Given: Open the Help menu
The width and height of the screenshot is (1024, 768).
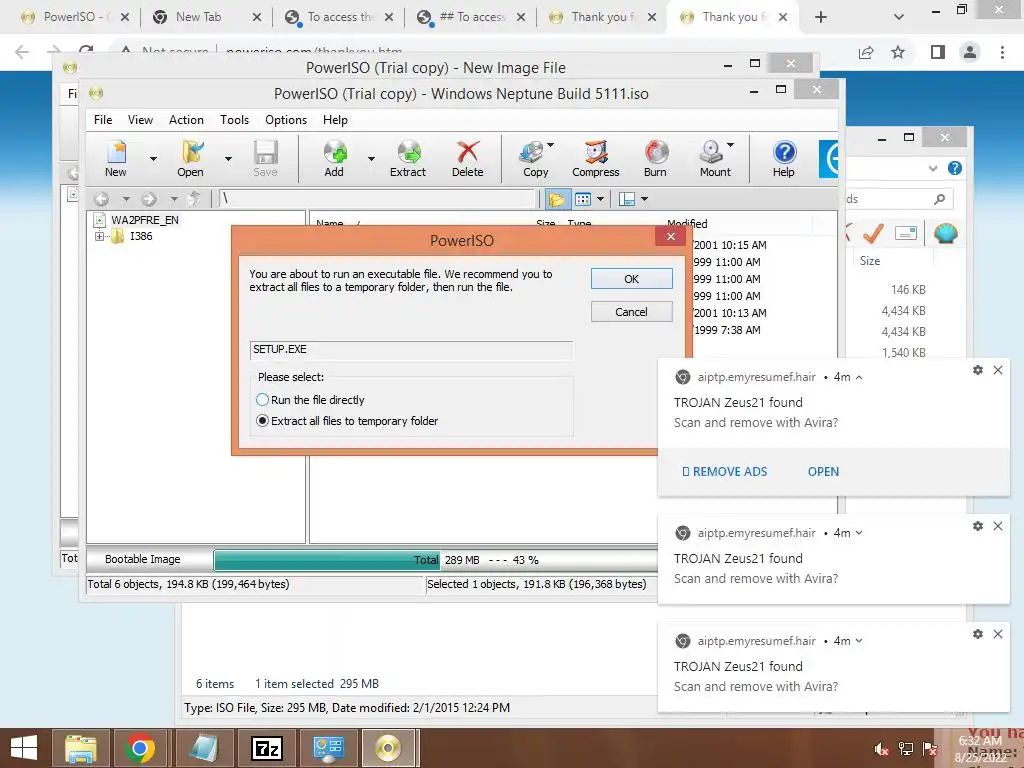Looking at the screenshot, I should pyautogui.click(x=335, y=120).
